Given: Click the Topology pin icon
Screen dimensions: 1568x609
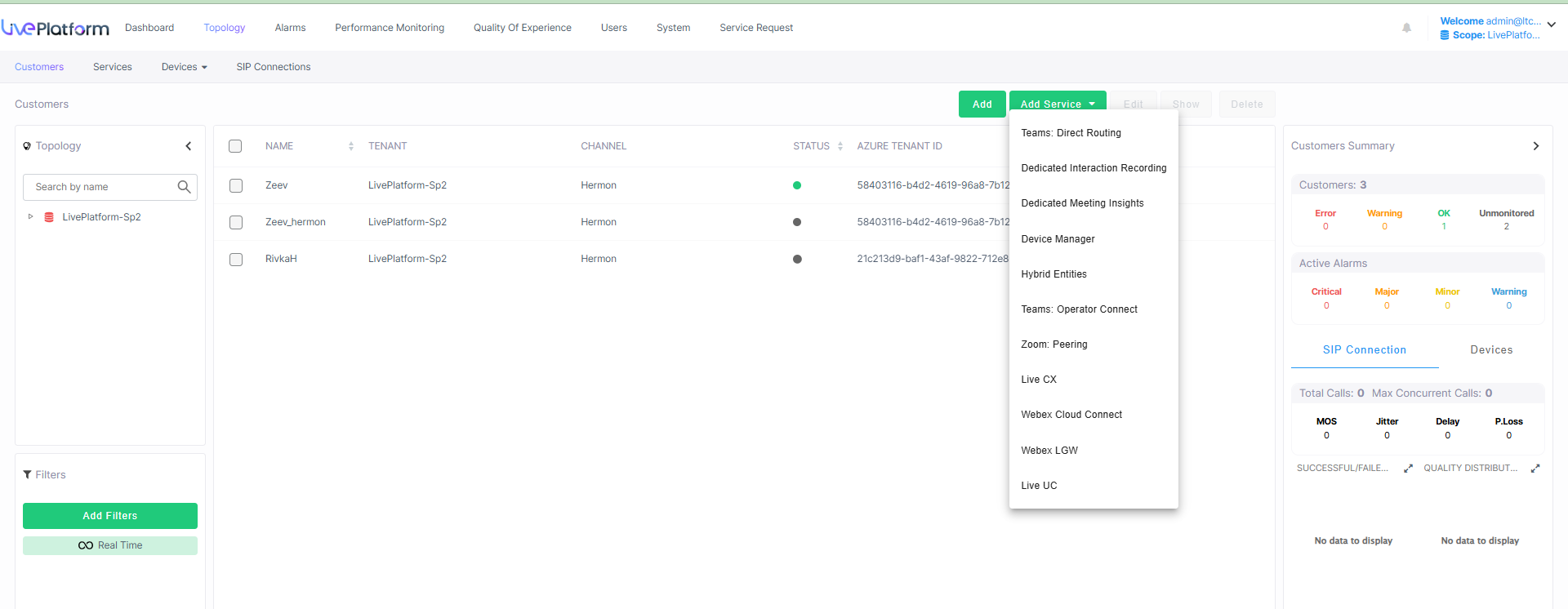Looking at the screenshot, I should tap(27, 146).
